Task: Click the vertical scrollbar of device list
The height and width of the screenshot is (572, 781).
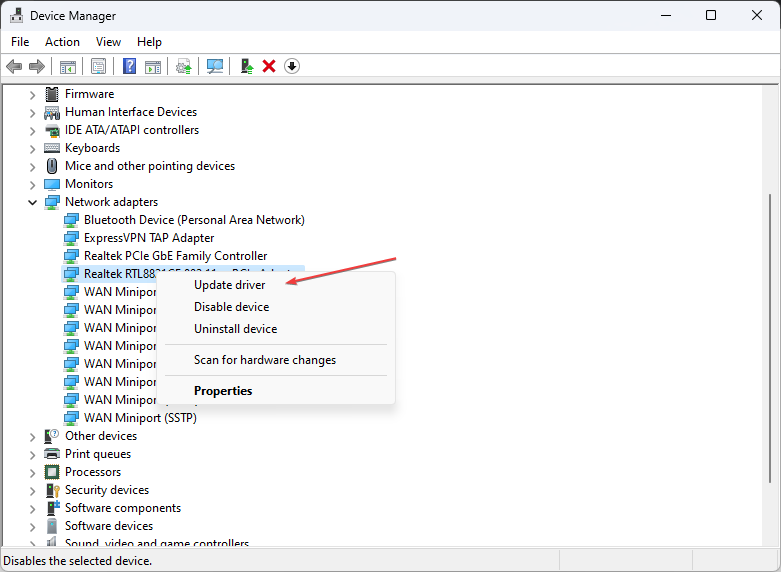Action: point(771,300)
